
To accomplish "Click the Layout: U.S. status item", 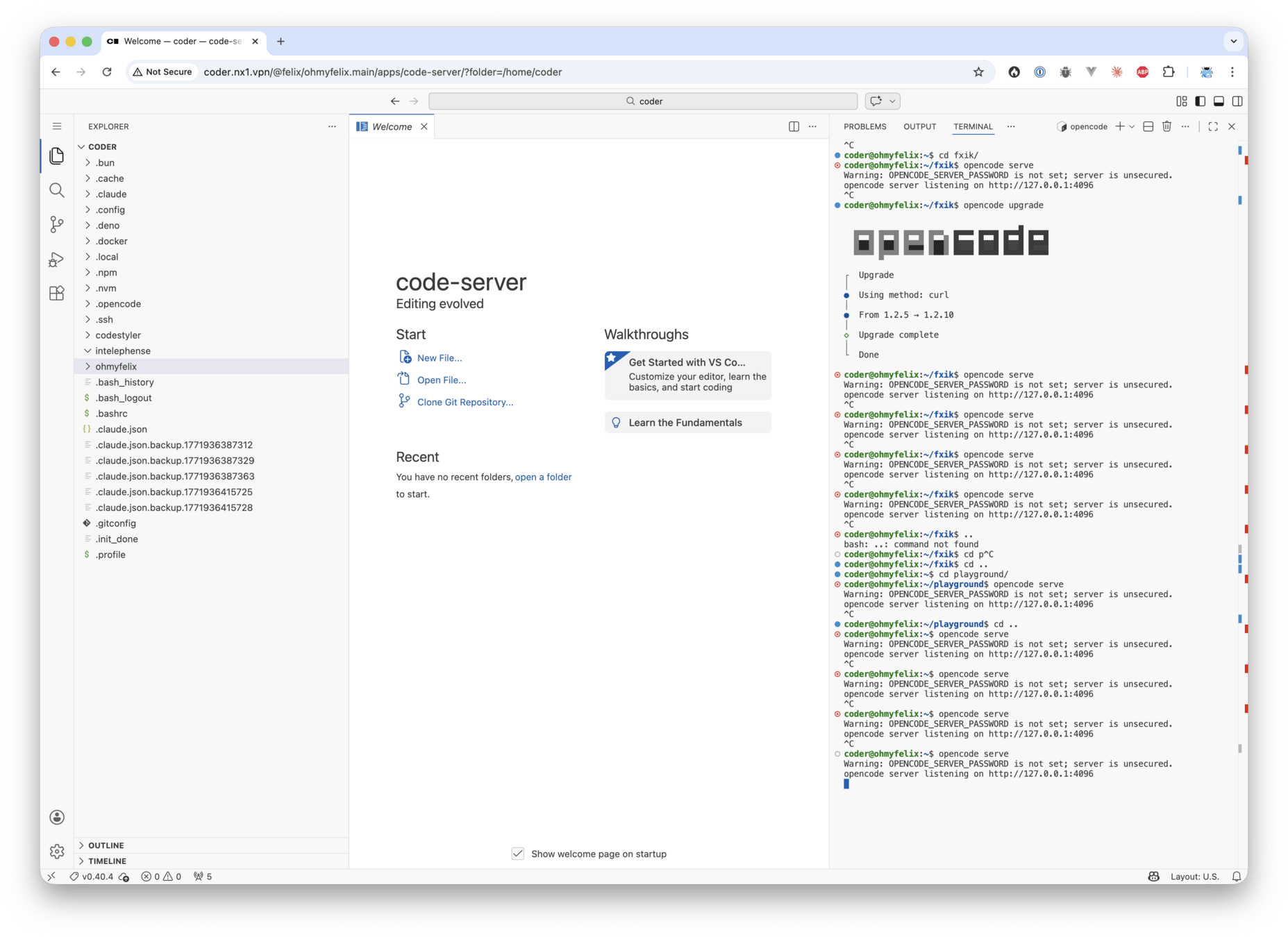I will (x=1194, y=877).
